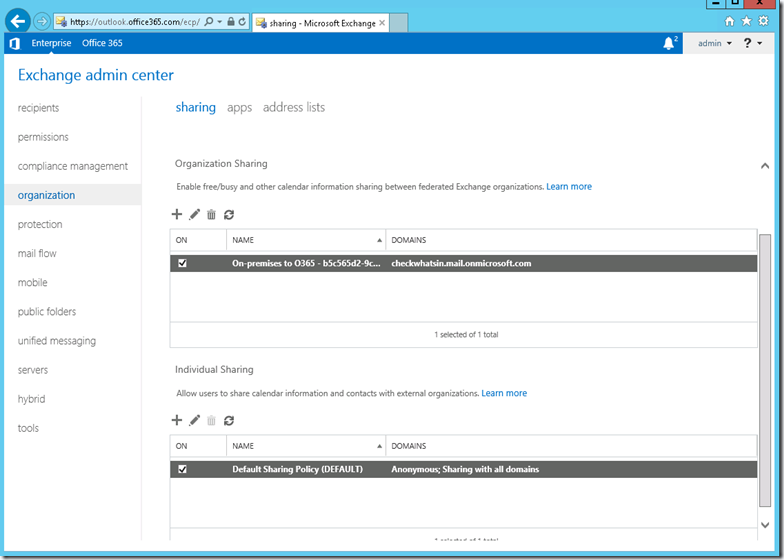Sort Organization Sharing by NAME column
This screenshot has height=560, width=784.
(x=306, y=240)
